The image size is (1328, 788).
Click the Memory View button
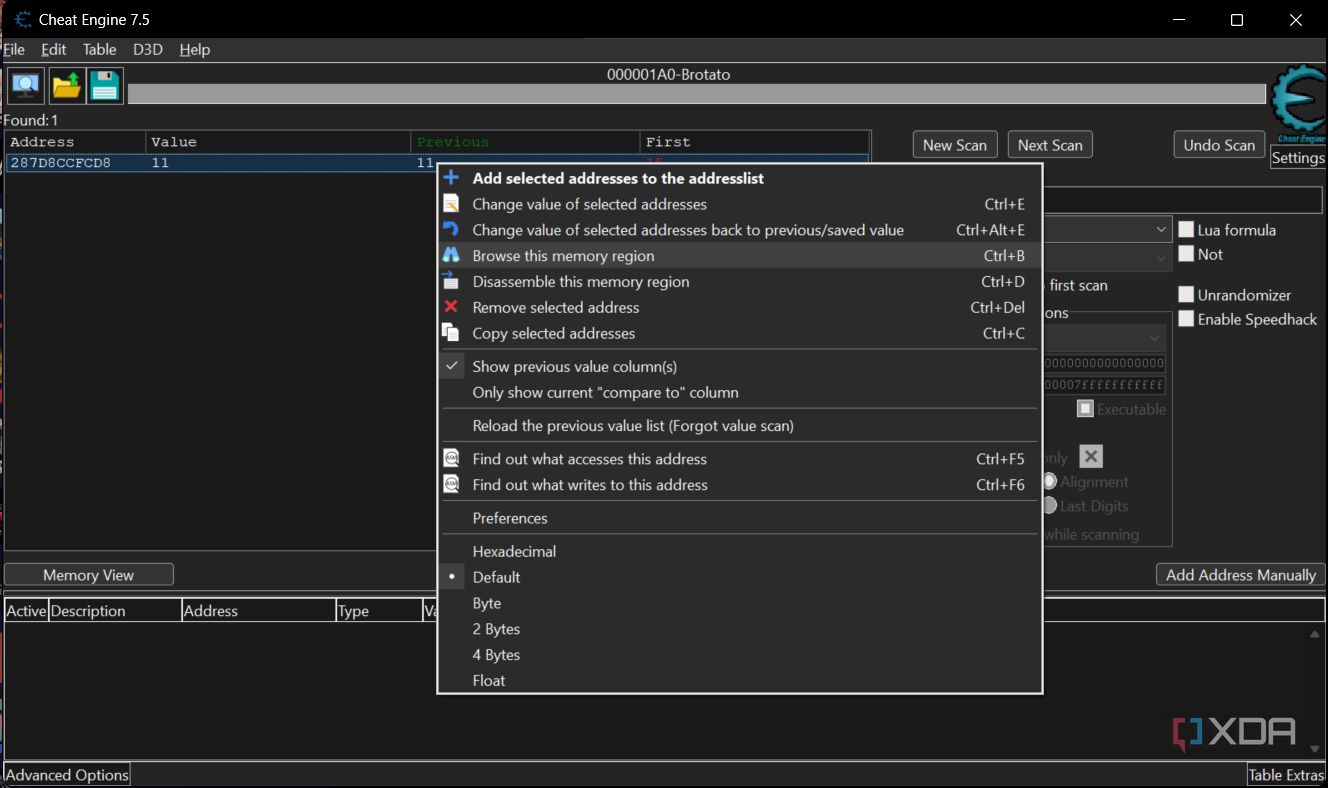coord(88,575)
